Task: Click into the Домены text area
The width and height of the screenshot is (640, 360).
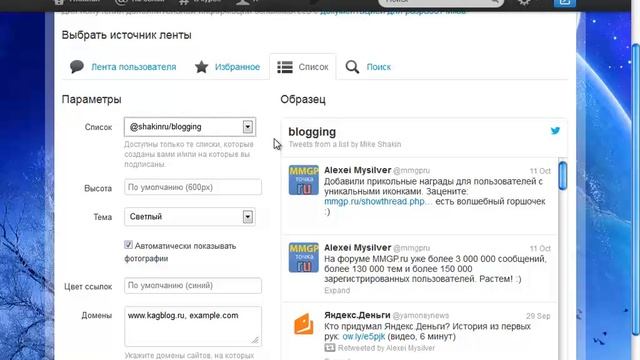Action: [x=193, y=326]
